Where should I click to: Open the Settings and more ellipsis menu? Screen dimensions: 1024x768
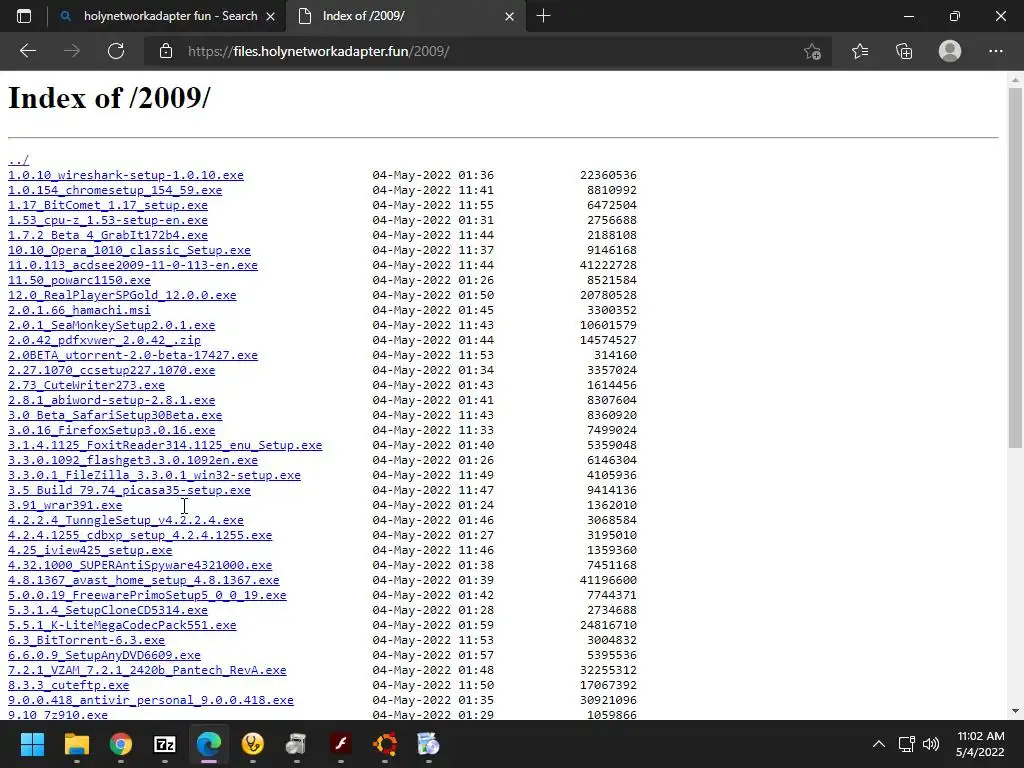tap(995, 51)
